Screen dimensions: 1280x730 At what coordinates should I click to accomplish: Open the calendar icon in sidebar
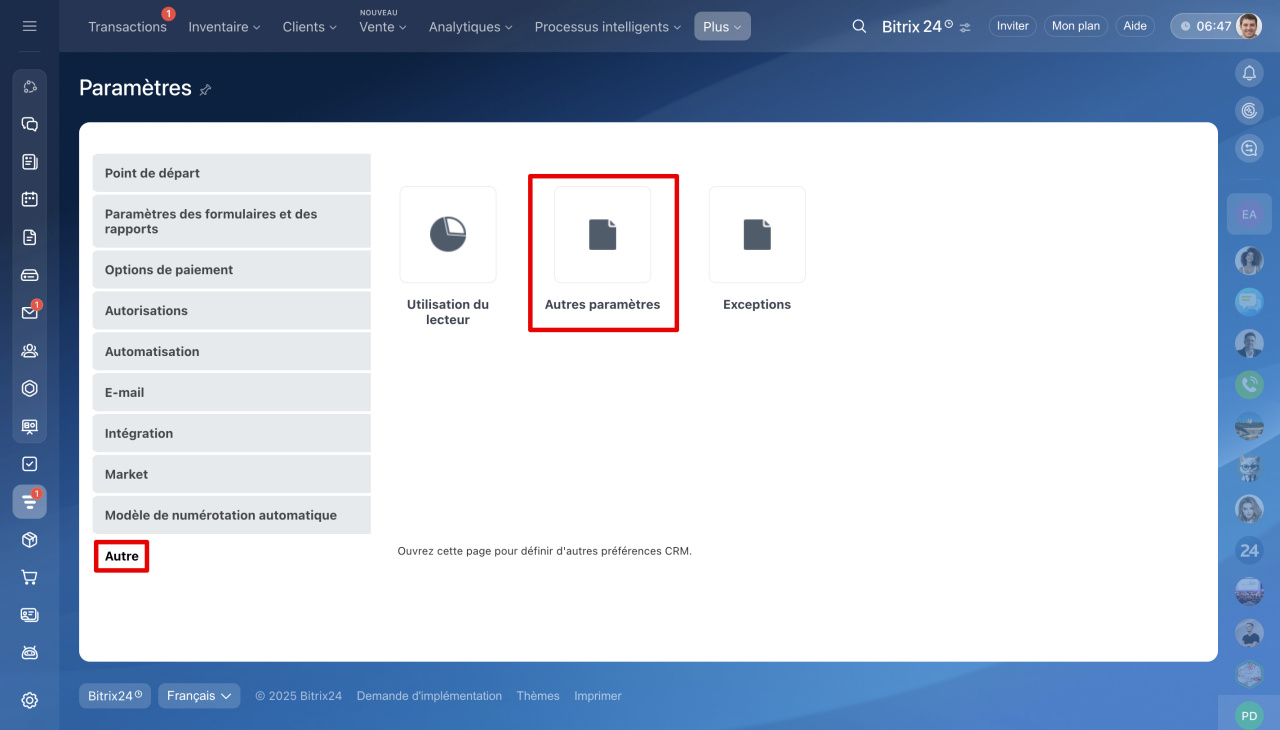click(x=29, y=199)
